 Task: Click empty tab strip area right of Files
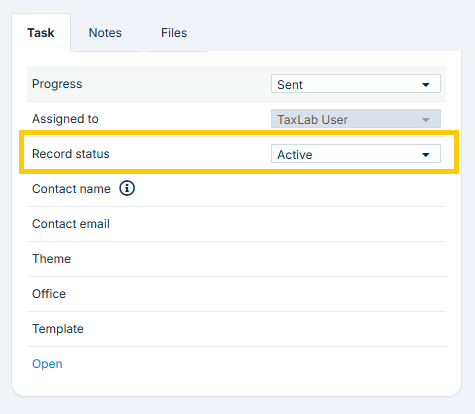pyautogui.click(x=333, y=33)
